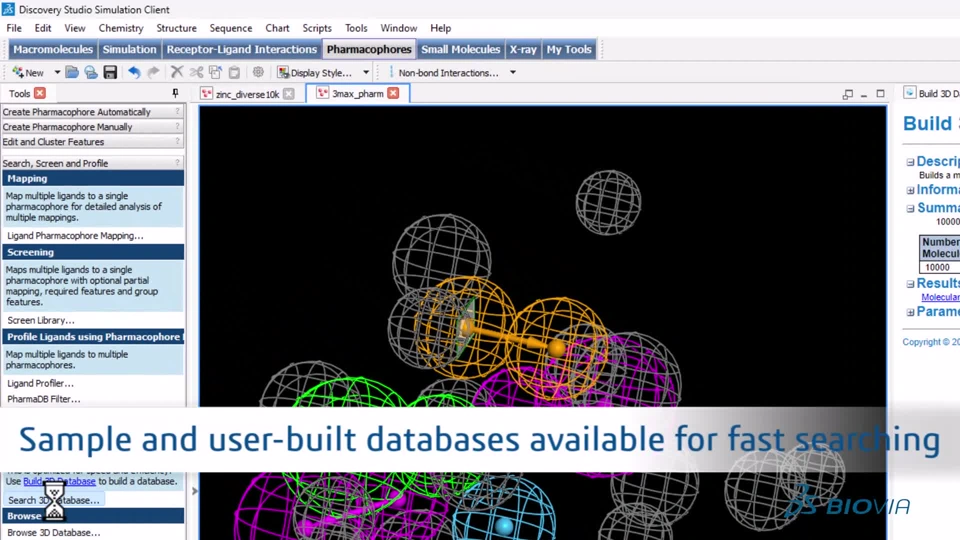Viewport: 960px width, 540px height.
Task: Close the 3max_pharm tab
Action: pos(393,93)
